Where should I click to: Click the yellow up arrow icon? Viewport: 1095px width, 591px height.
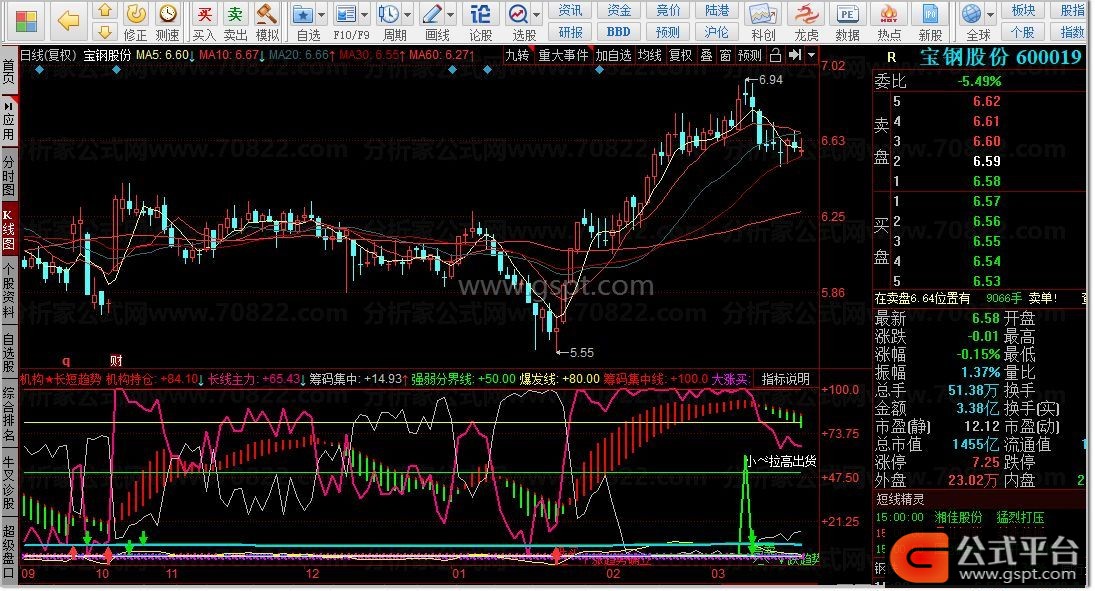point(105,10)
